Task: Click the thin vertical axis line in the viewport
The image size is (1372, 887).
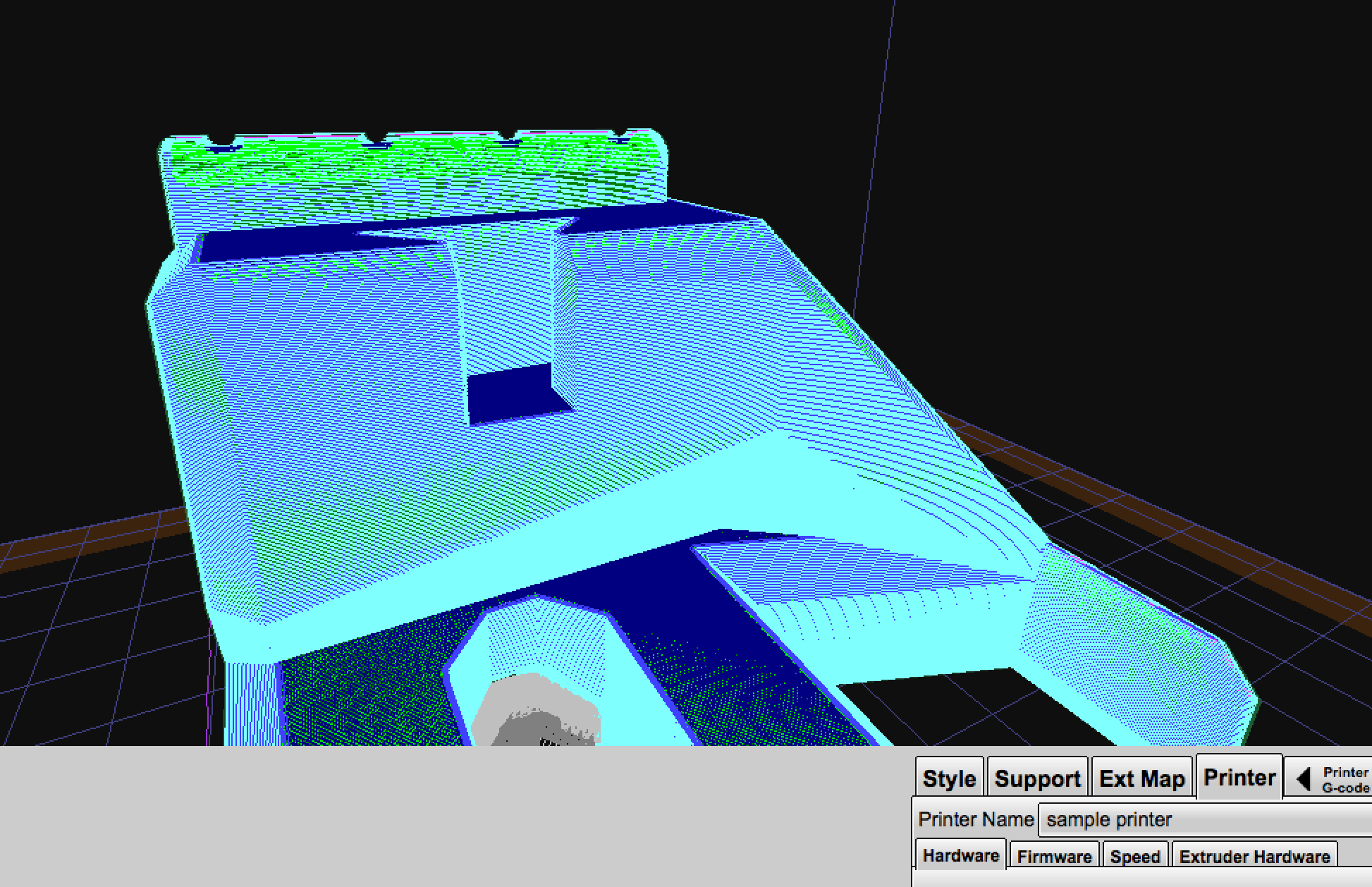Action: tap(878, 141)
